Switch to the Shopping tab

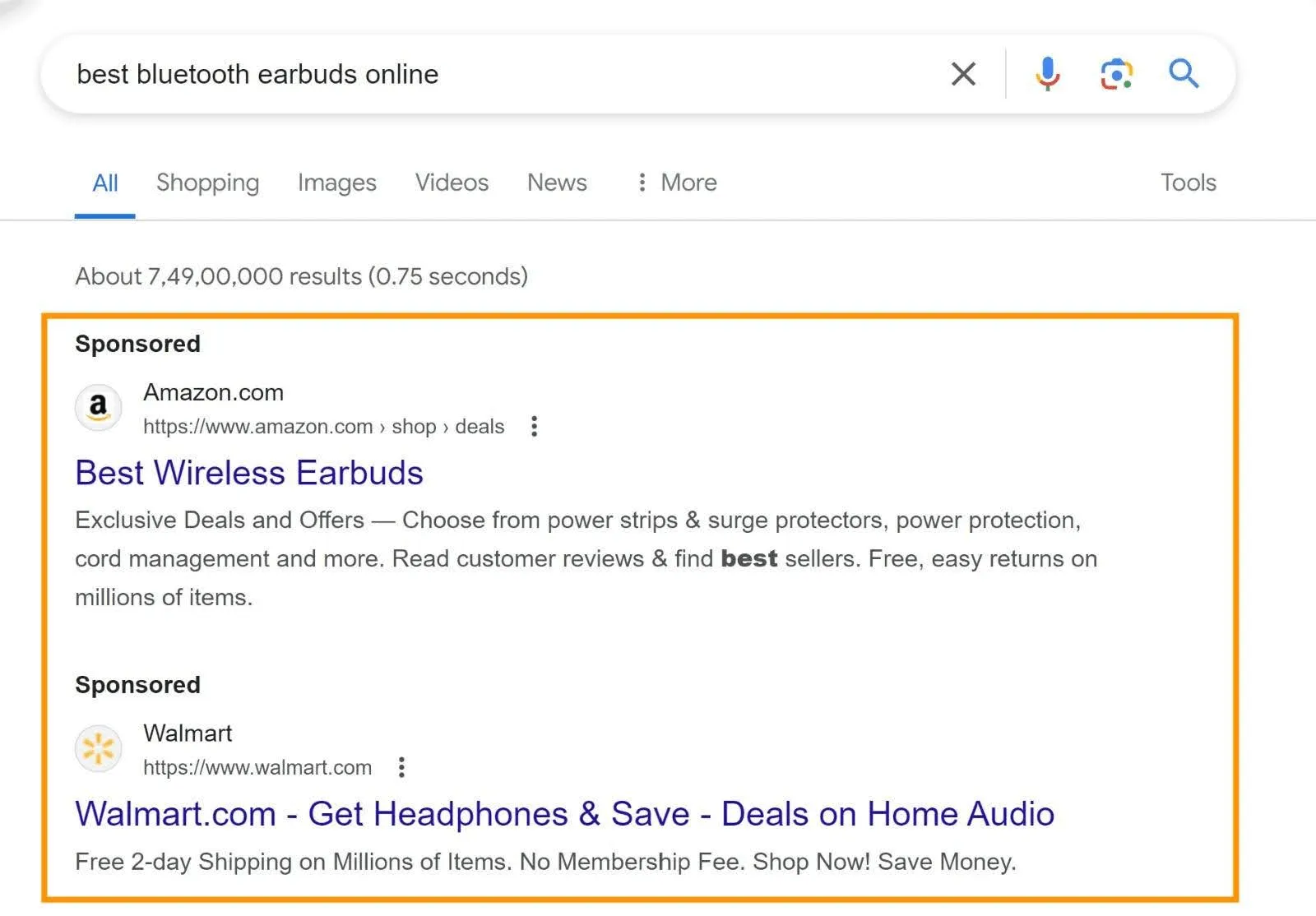207,183
